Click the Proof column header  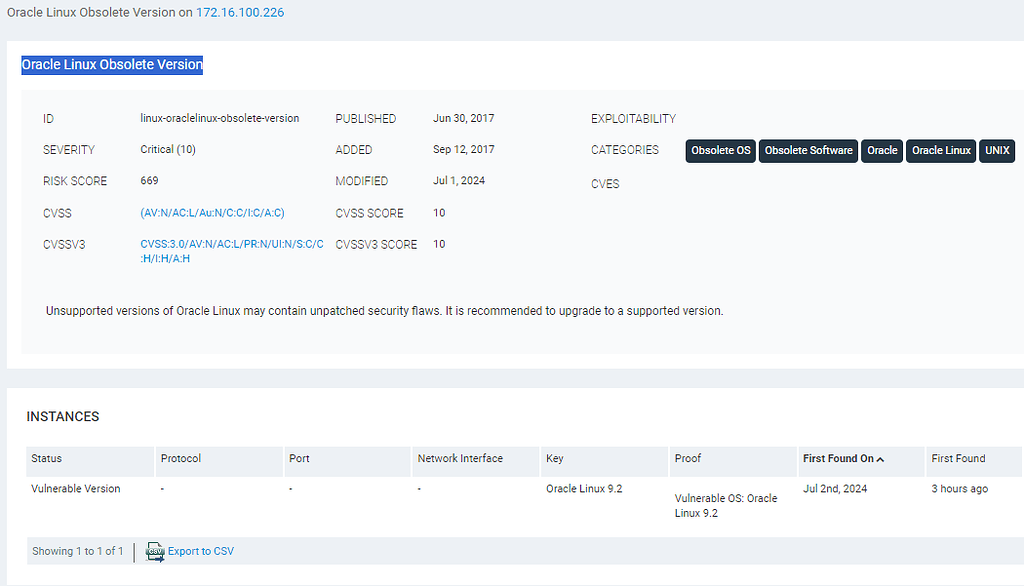(x=688, y=459)
